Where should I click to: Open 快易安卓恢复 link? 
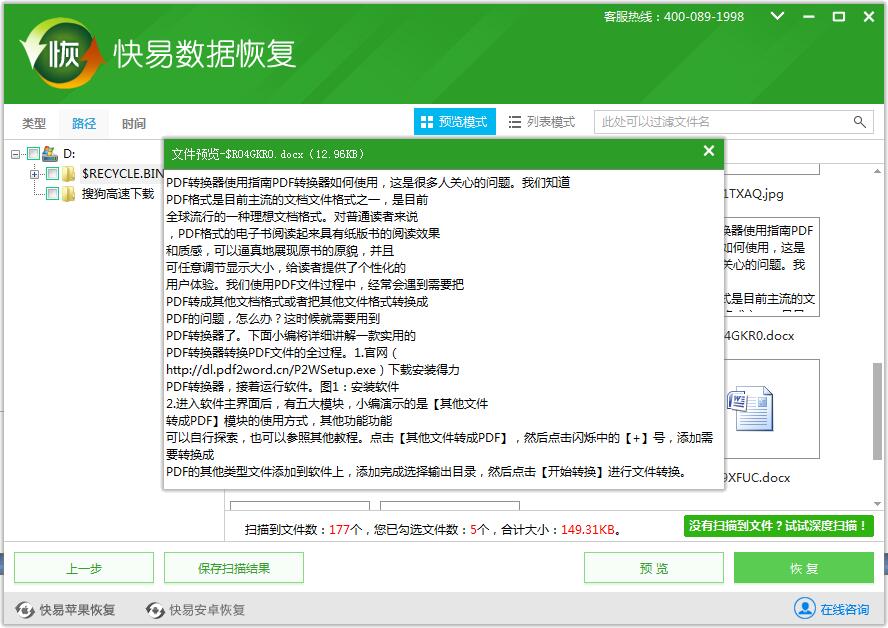coord(195,609)
